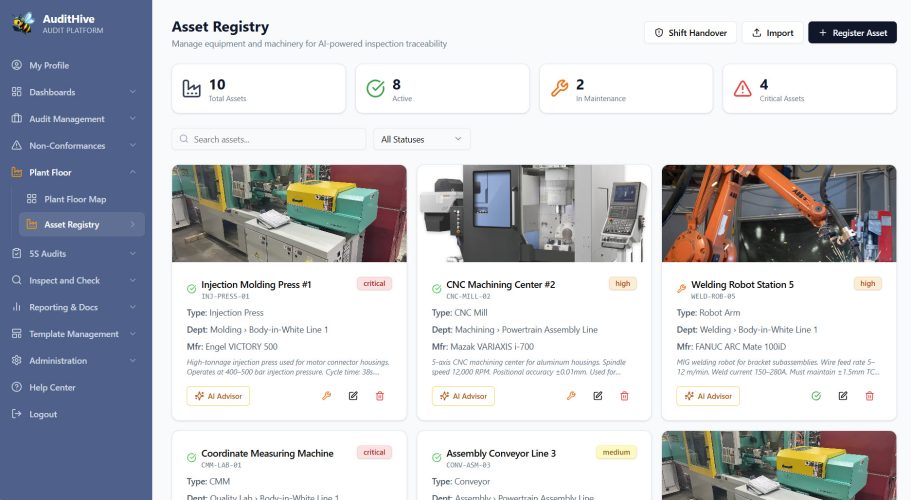The width and height of the screenshot is (911, 500).
Task: Click Template Management icon
Action: (17, 333)
